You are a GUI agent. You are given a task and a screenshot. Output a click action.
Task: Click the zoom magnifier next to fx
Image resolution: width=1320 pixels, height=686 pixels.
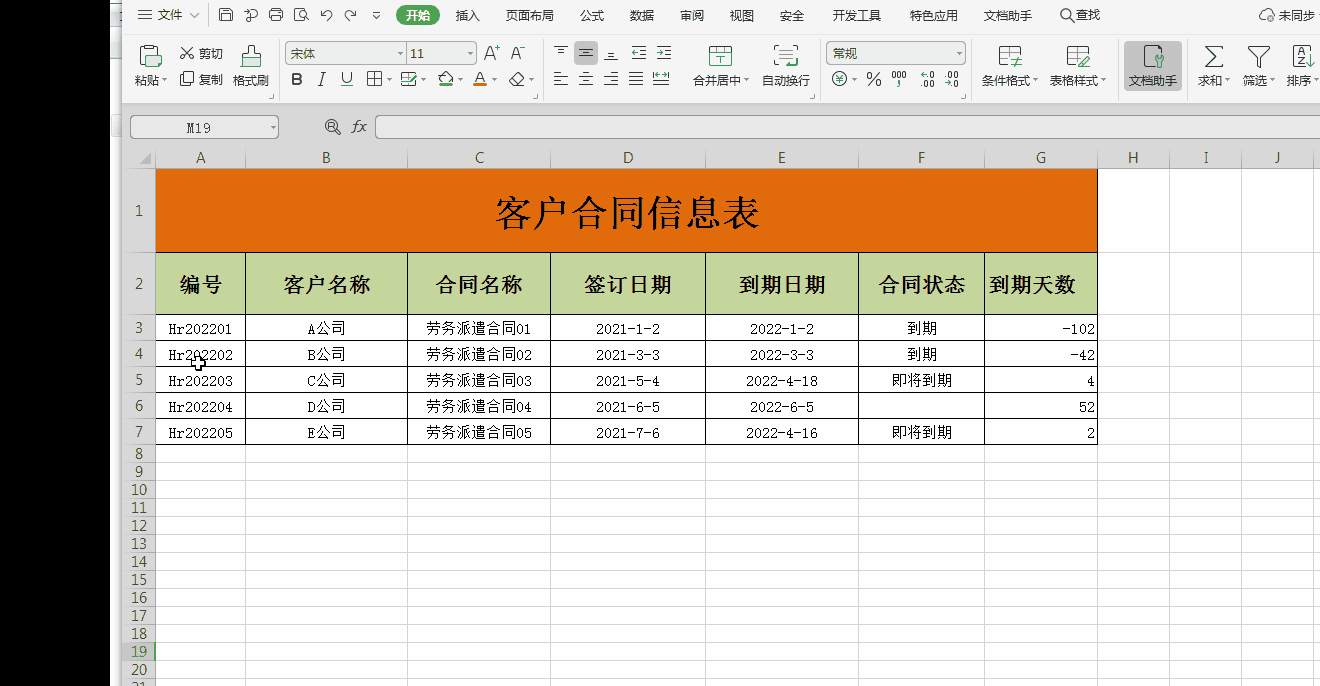pos(333,127)
